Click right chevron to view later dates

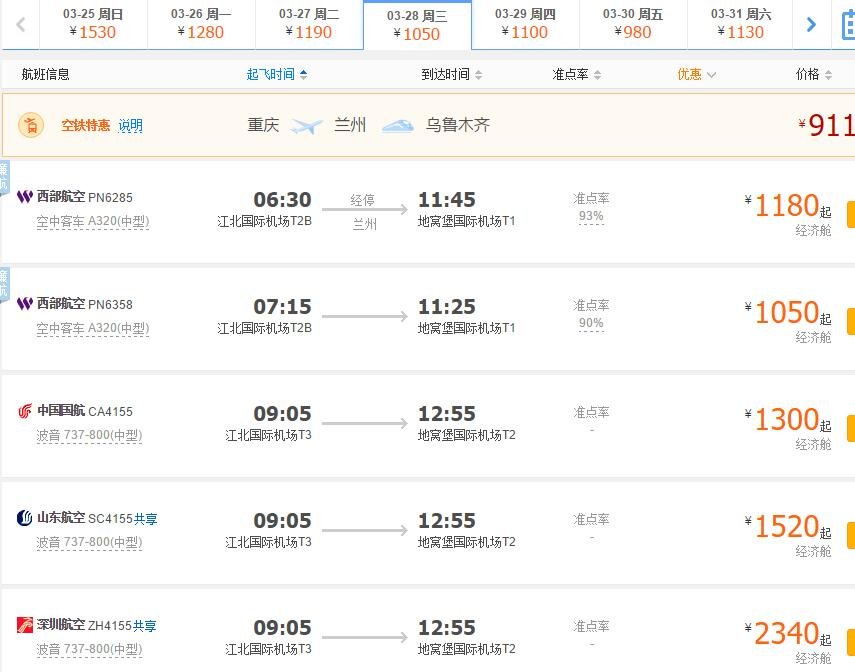click(811, 24)
